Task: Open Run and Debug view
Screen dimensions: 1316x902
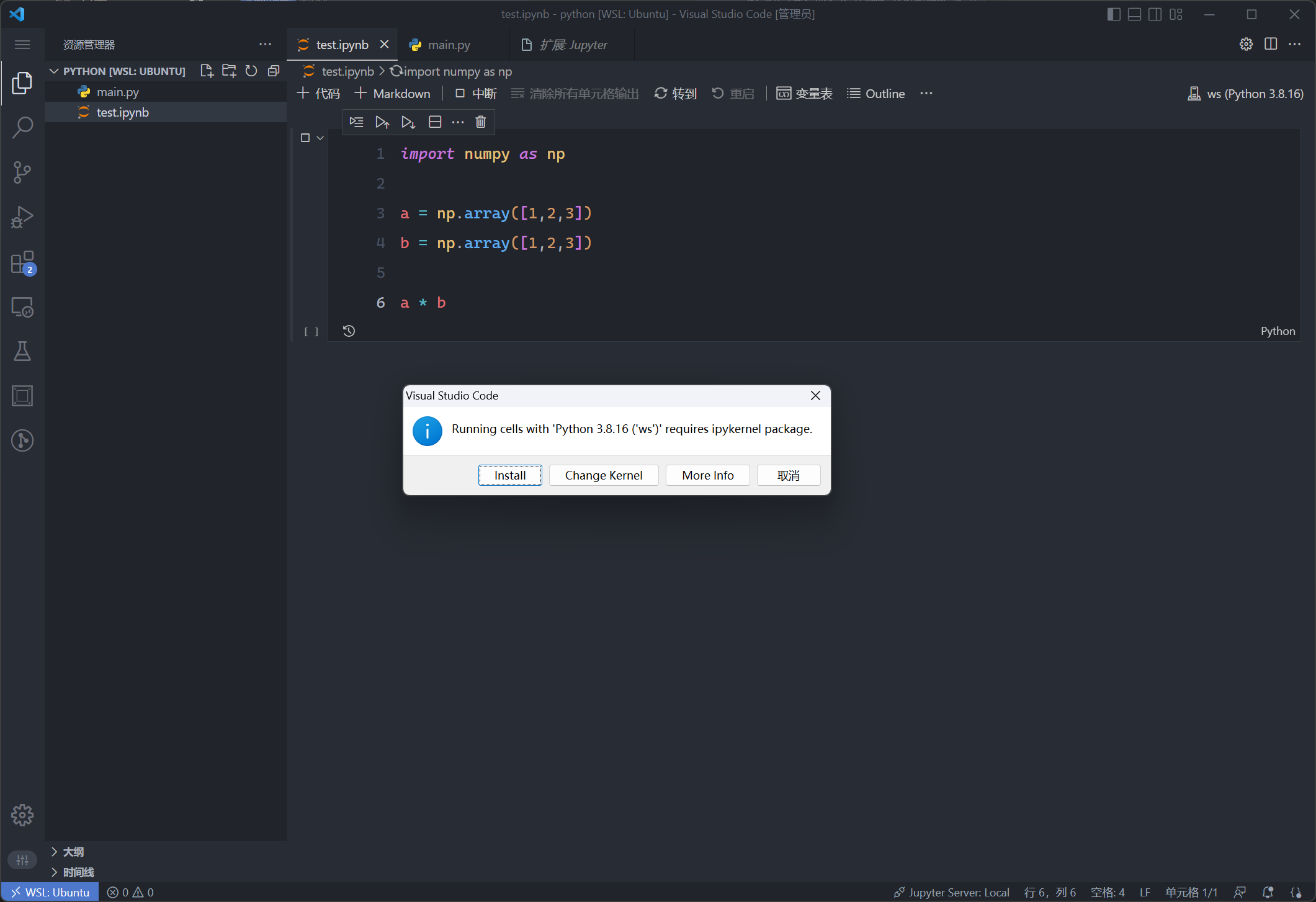Action: (22, 217)
